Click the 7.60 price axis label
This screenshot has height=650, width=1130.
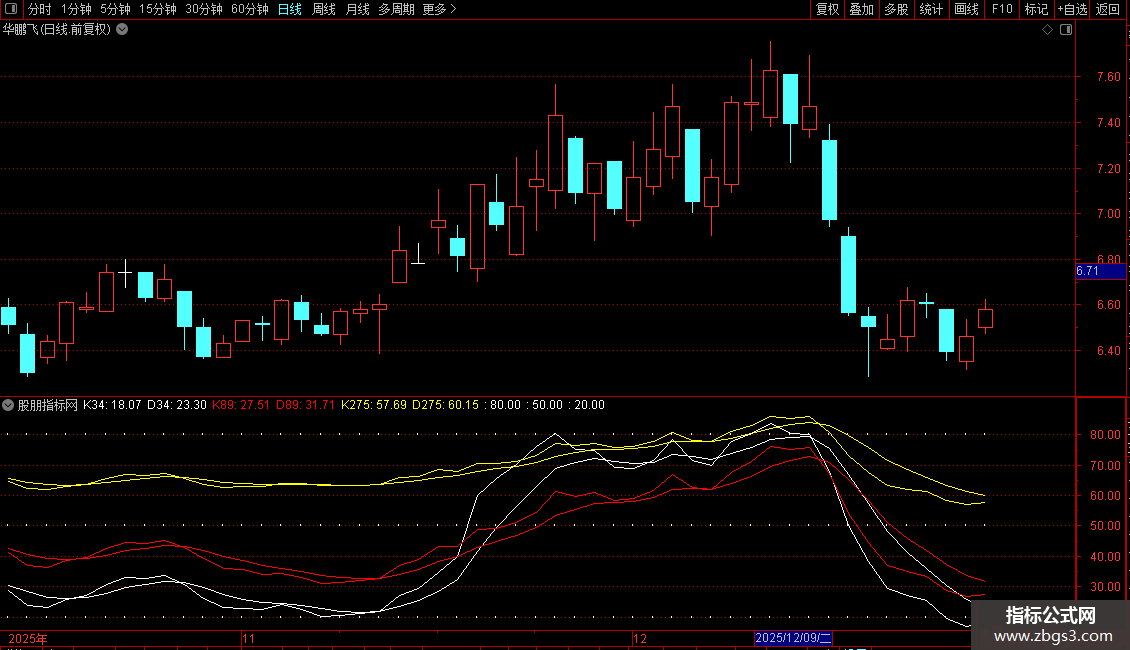1108,76
